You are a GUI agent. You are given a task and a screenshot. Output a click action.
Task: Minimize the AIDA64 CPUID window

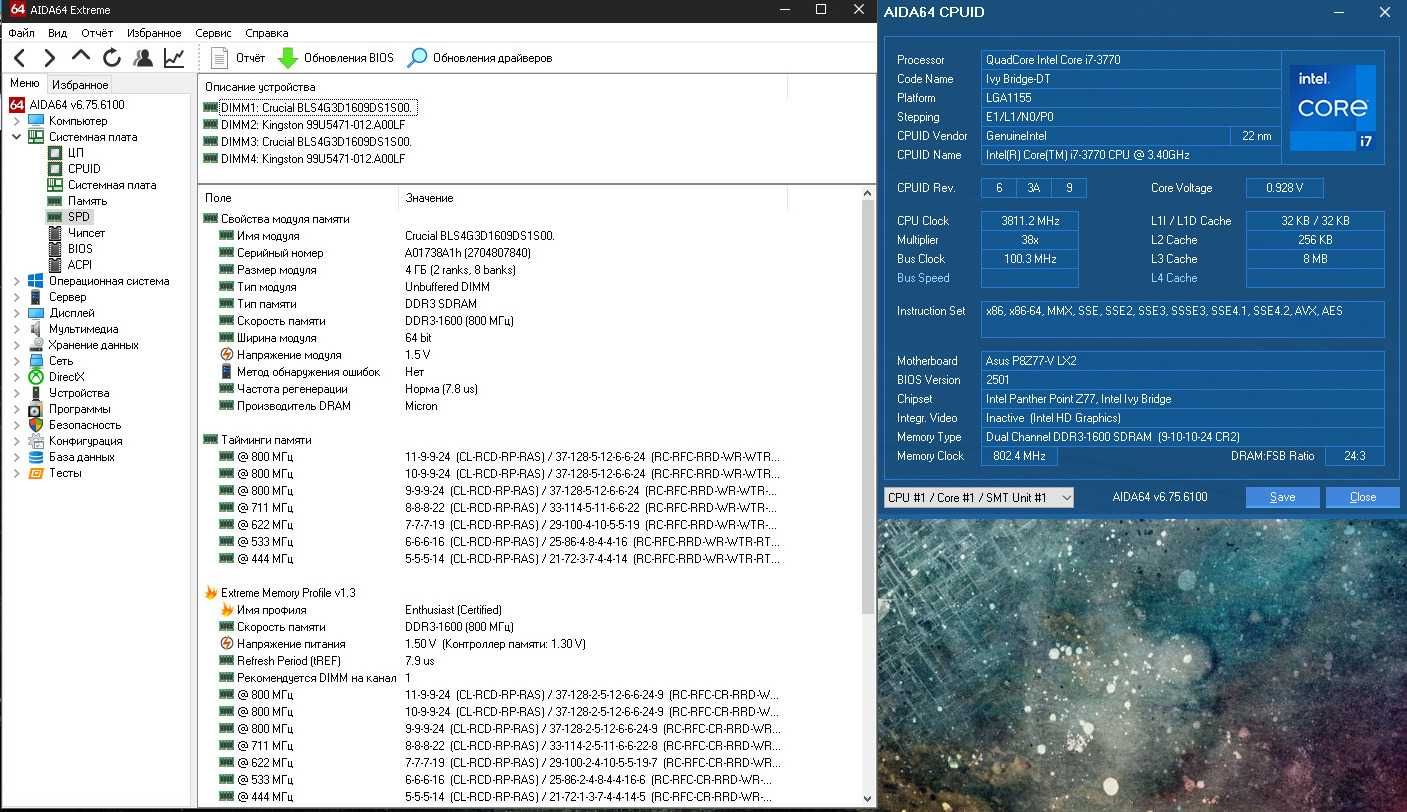pyautogui.click(x=1339, y=12)
